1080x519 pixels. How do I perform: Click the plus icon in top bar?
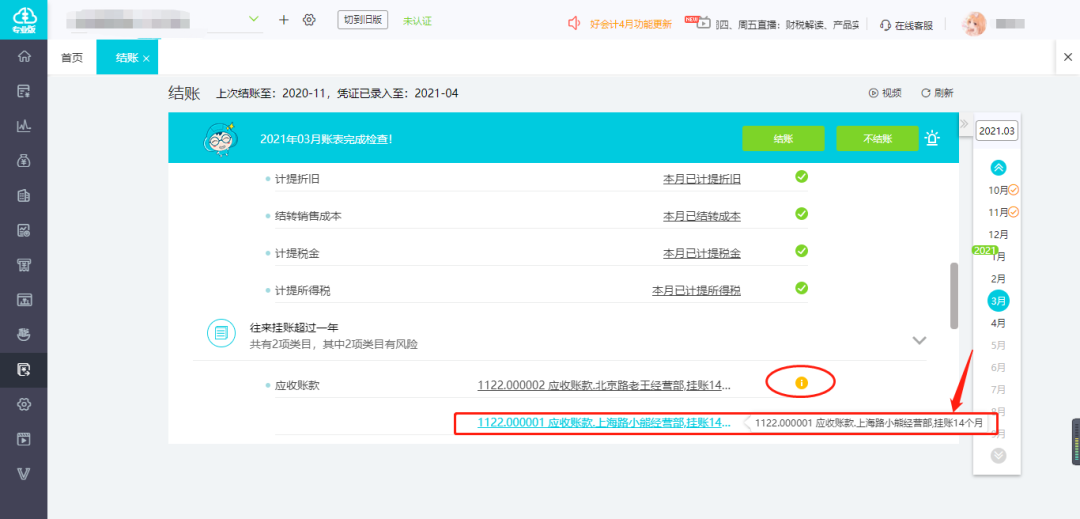point(284,20)
